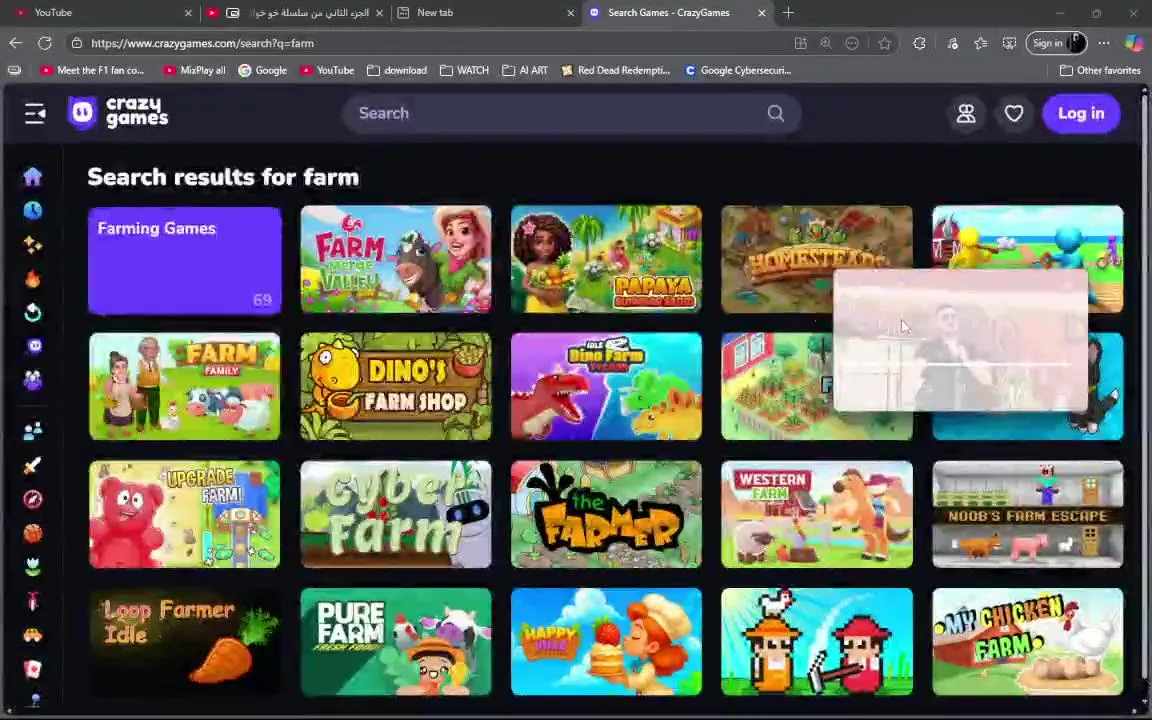Open the Cyber Farm game
The height and width of the screenshot is (720, 1152).
coord(395,514)
